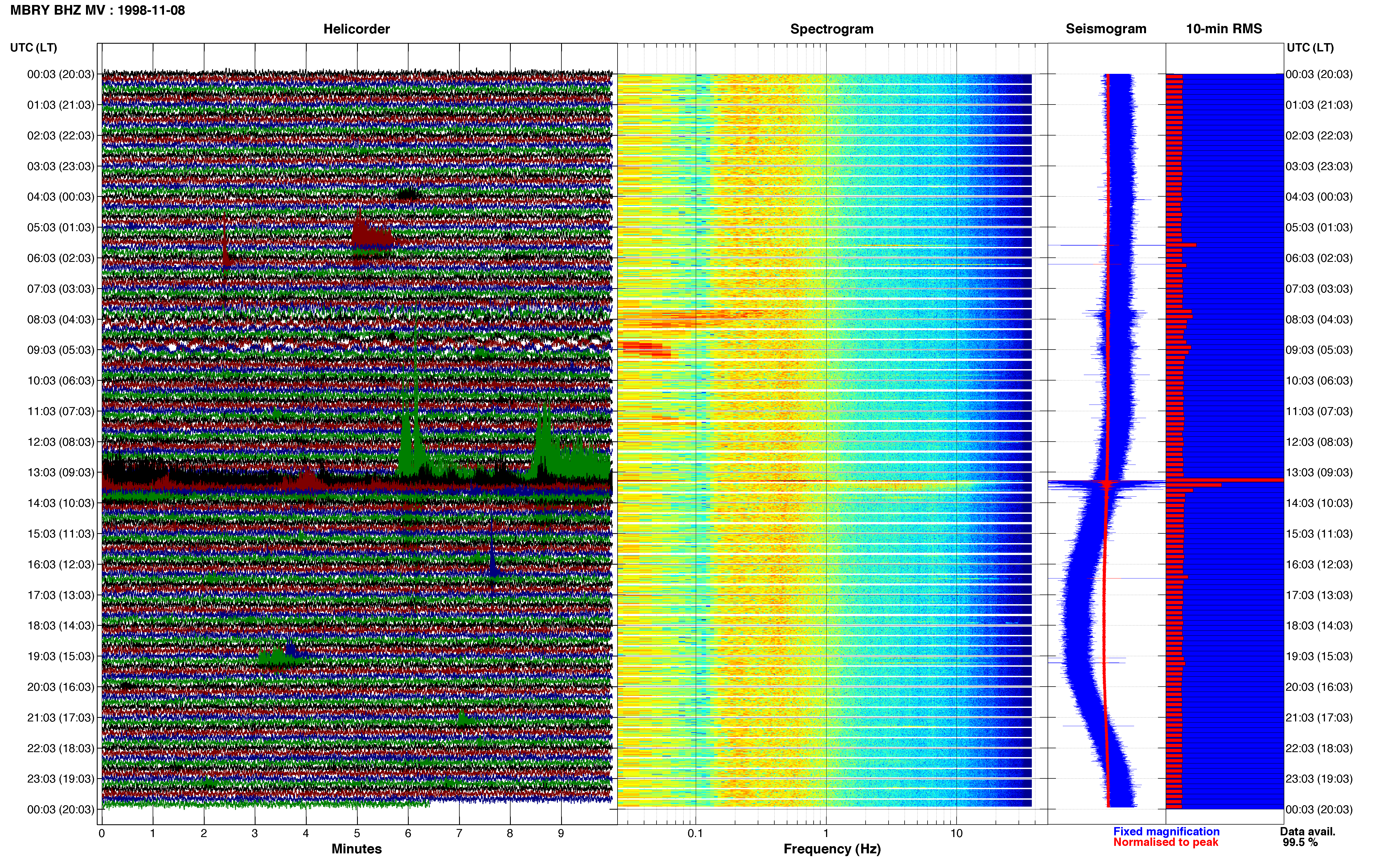Image resolution: width=1388 pixels, height=868 pixels.
Task: Click the '0' tick on the Minutes axis
Action: pos(101,833)
